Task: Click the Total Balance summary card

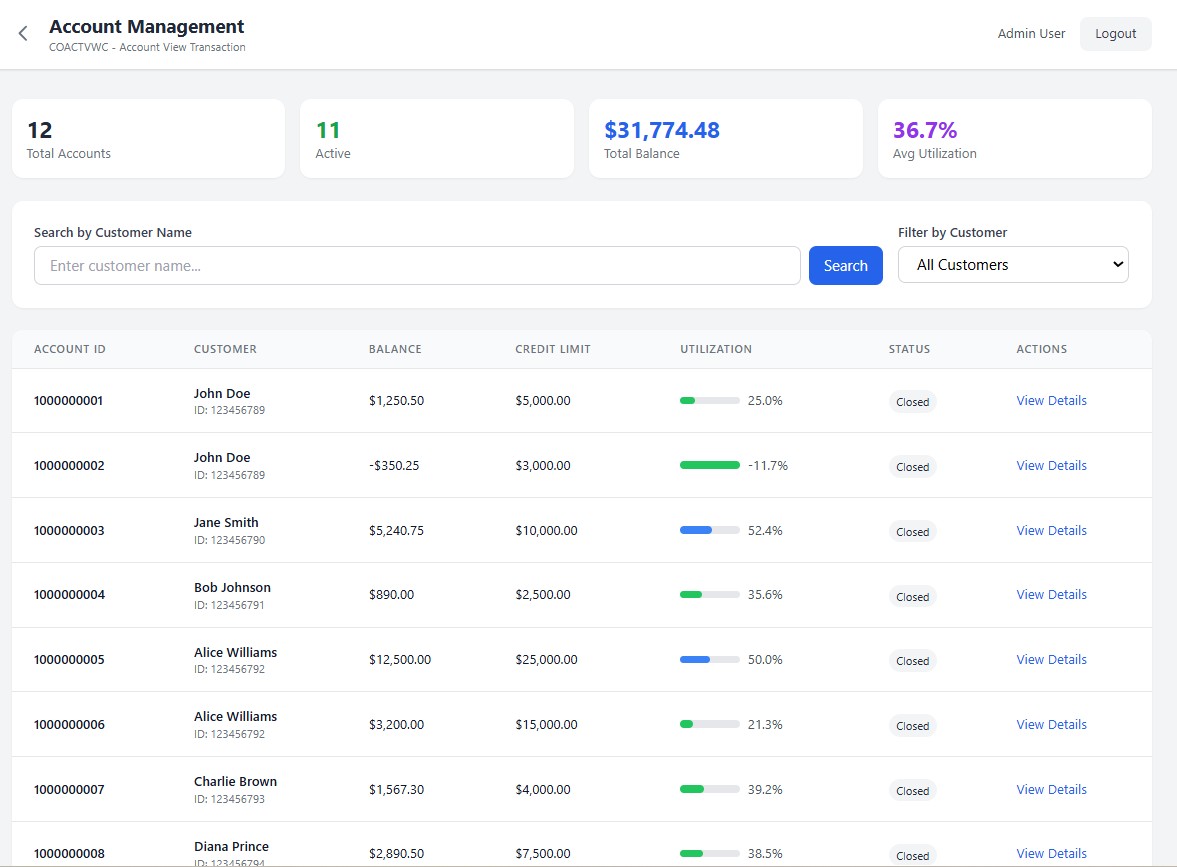Action: [725, 138]
